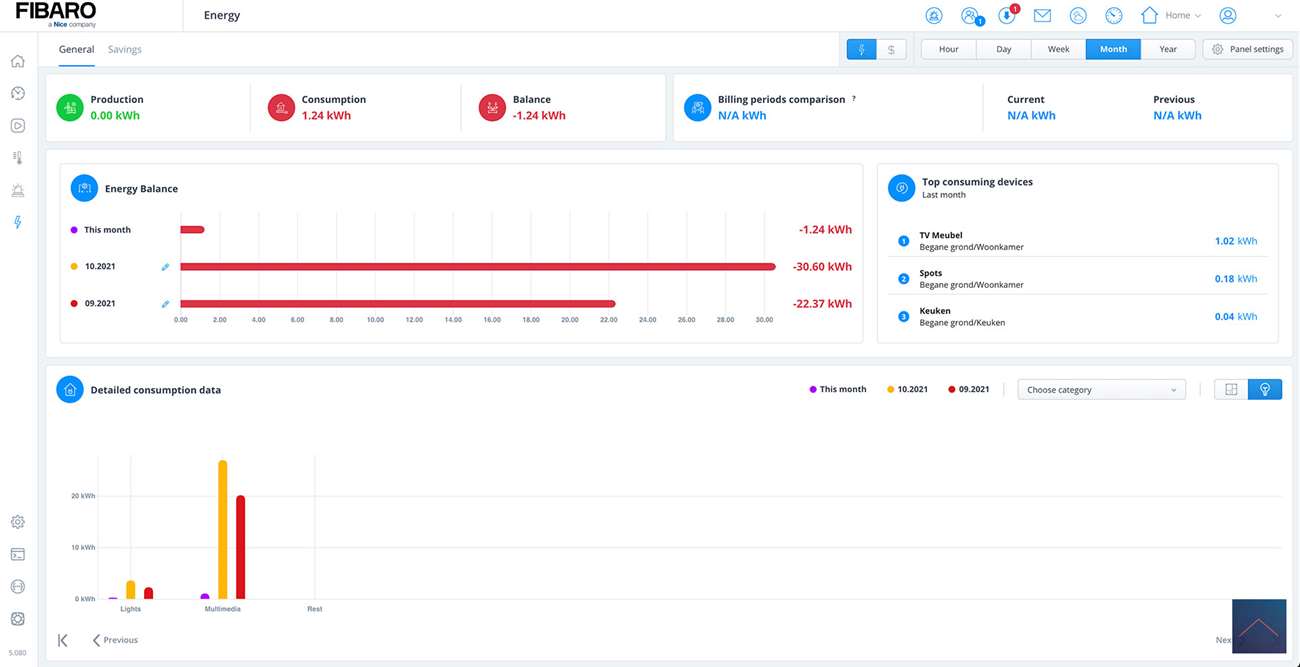Viewport: 1300px width, 667px height.
Task: Open the console terminal icon in sidebar
Action: coord(17,554)
